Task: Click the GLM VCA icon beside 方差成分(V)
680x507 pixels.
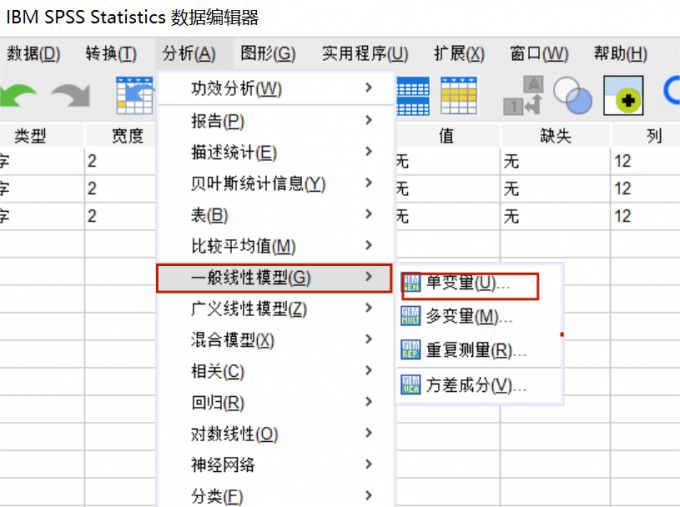Action: tap(410, 385)
